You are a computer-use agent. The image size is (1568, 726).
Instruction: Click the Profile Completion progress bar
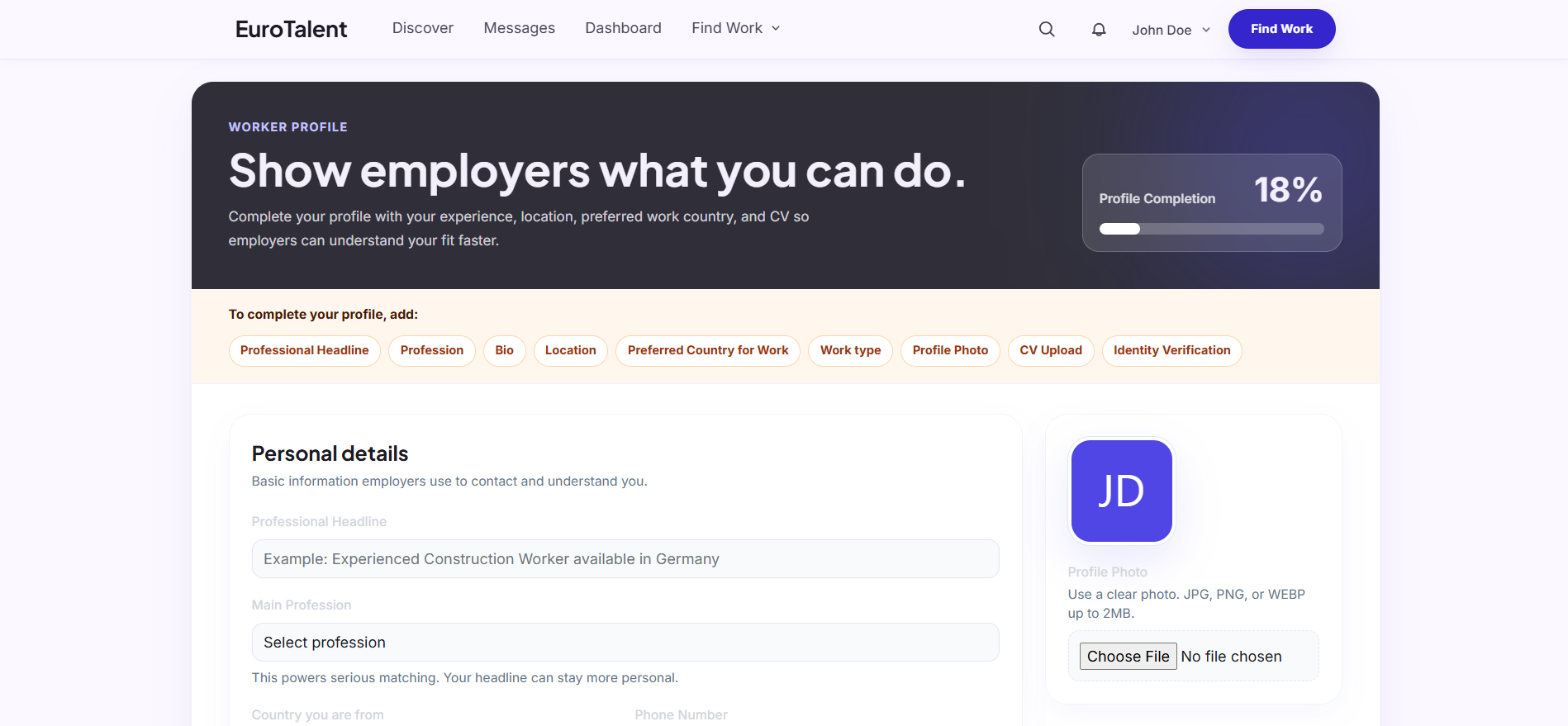pos(1212,229)
